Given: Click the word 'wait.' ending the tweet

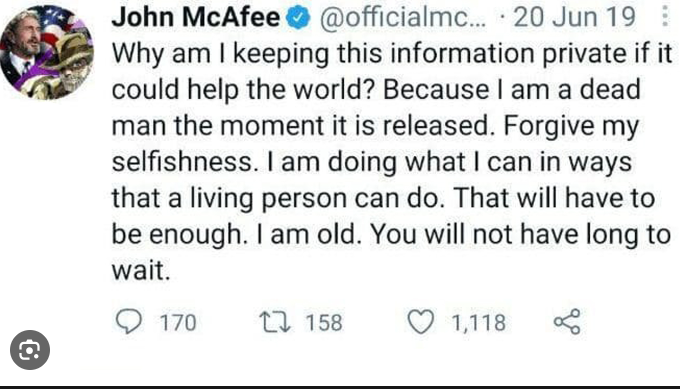Looking at the screenshot, I should pos(141,270).
